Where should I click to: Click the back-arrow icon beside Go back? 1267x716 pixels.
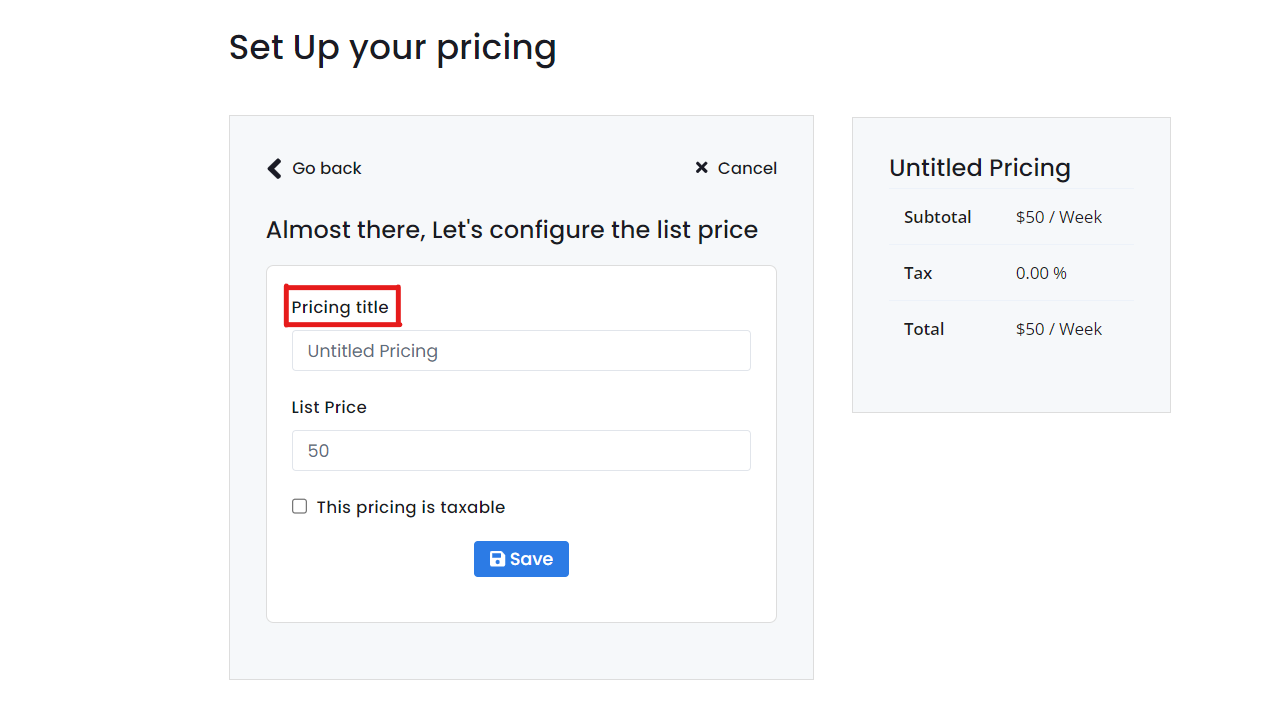click(274, 168)
